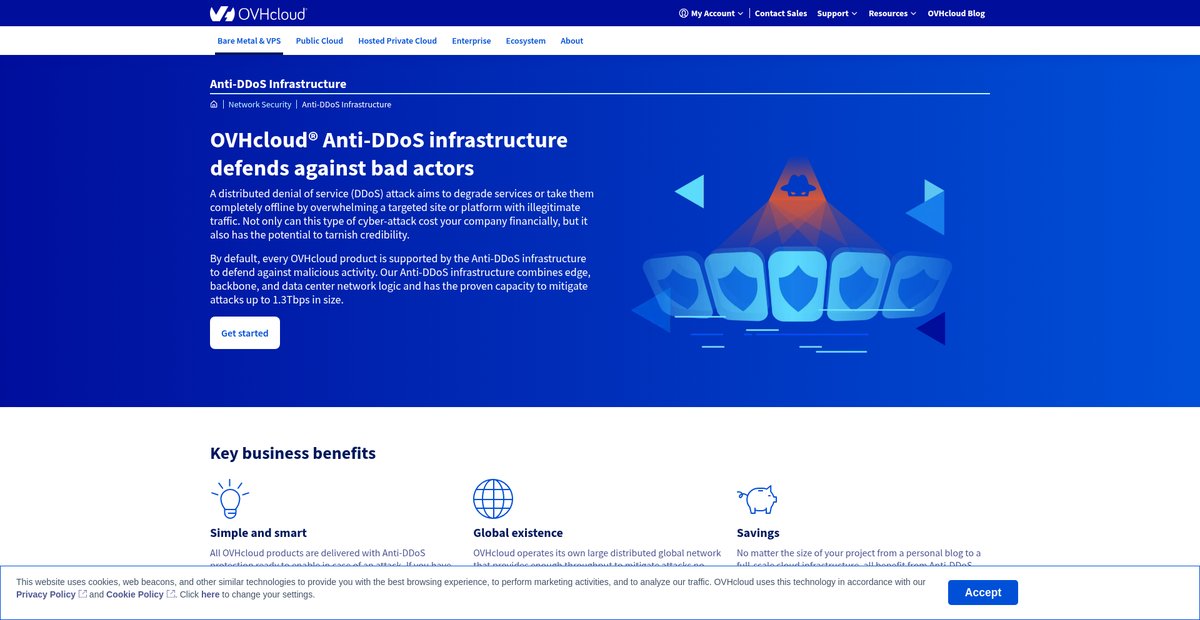The image size is (1200, 620).
Task: Click the Get started button
Action: [x=245, y=333]
